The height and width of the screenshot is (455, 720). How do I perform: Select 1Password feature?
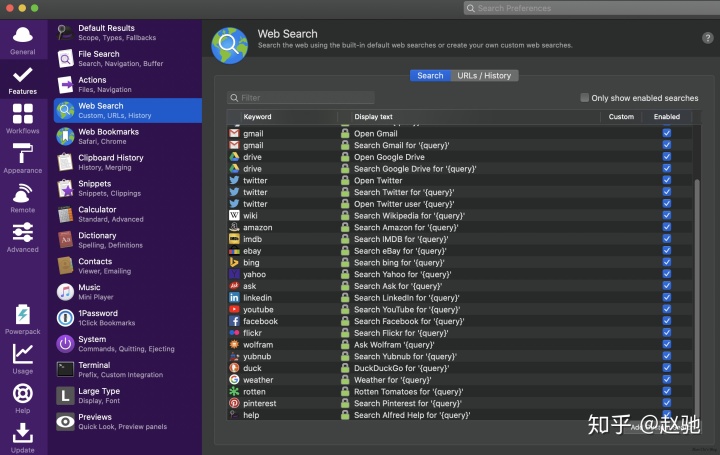[x=128, y=318]
